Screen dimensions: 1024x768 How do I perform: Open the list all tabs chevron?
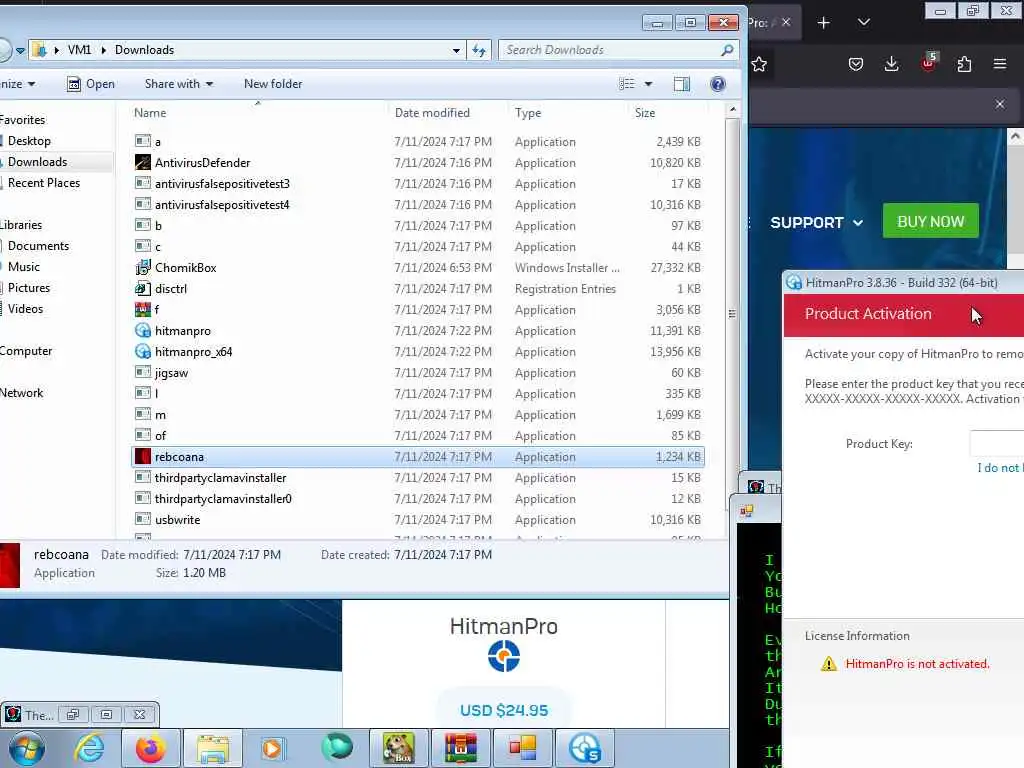[863, 23]
